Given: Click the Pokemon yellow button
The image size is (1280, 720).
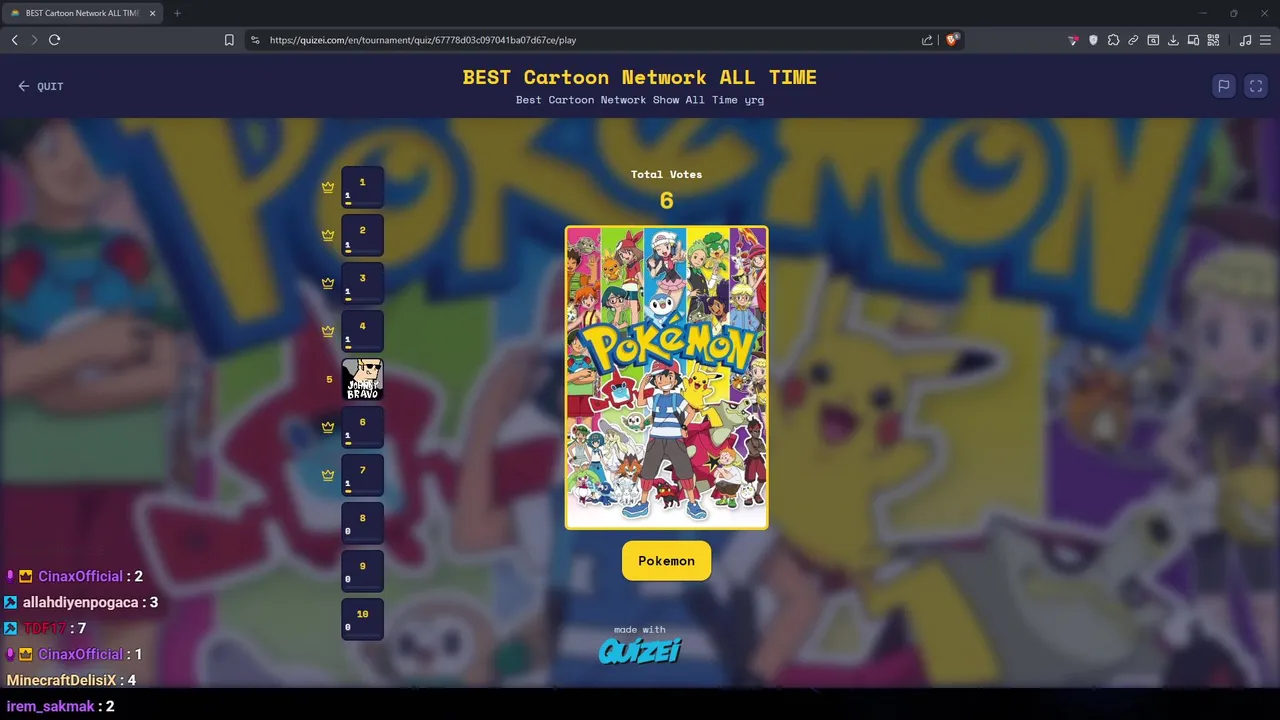Looking at the screenshot, I should pyautogui.click(x=666, y=561).
